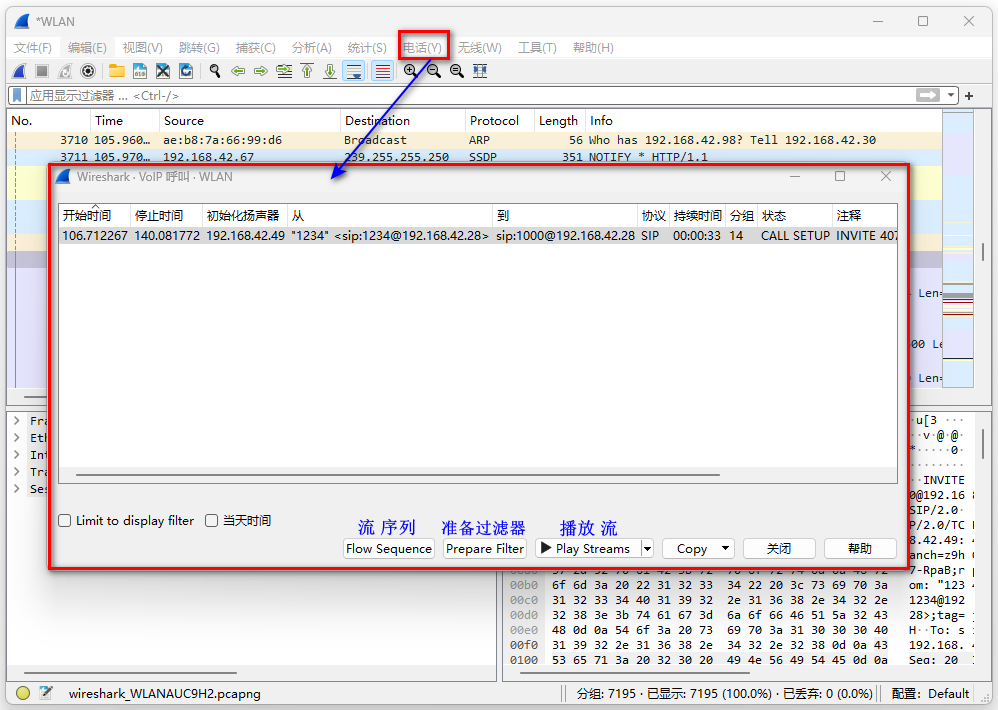Image resolution: width=998 pixels, height=710 pixels.
Task: Open the 编辑(E) menu
Action: point(87,48)
